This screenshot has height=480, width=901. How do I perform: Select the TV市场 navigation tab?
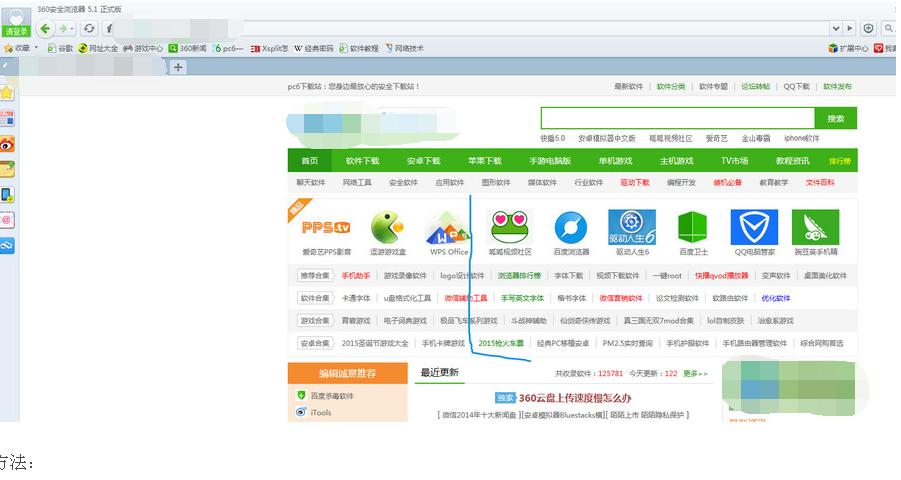pyautogui.click(x=735, y=161)
